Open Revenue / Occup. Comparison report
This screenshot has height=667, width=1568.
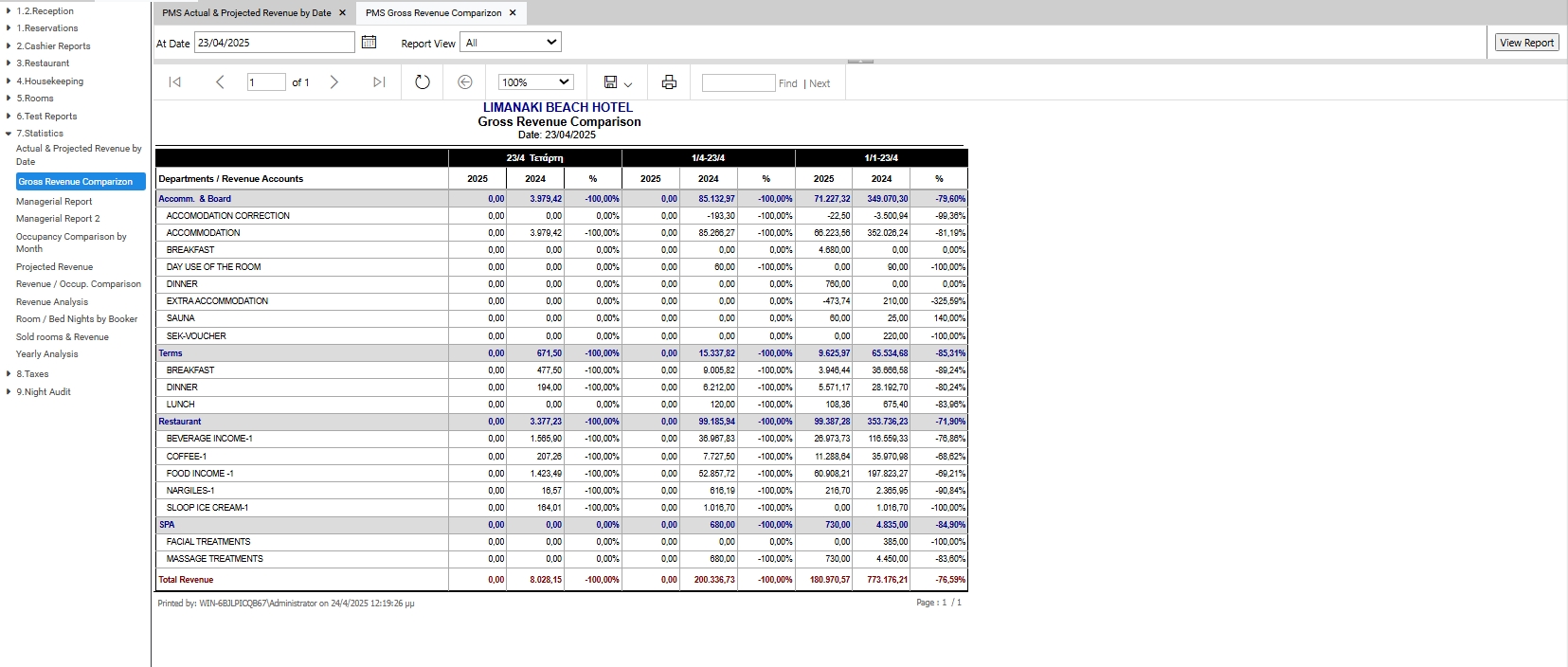[79, 283]
